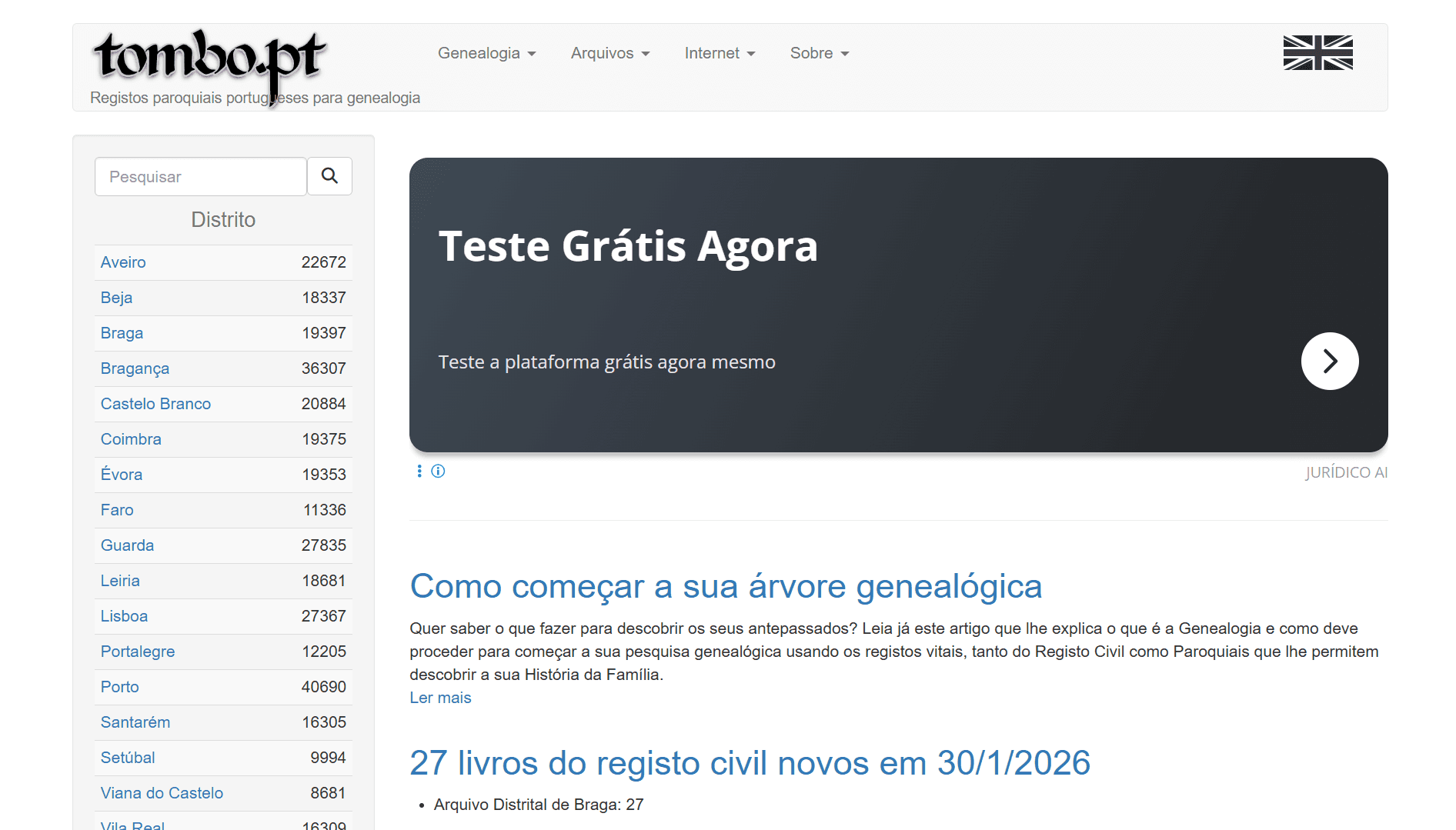The width and height of the screenshot is (1456, 830).
Task: Open the Aveiro district link
Action: 123,262
